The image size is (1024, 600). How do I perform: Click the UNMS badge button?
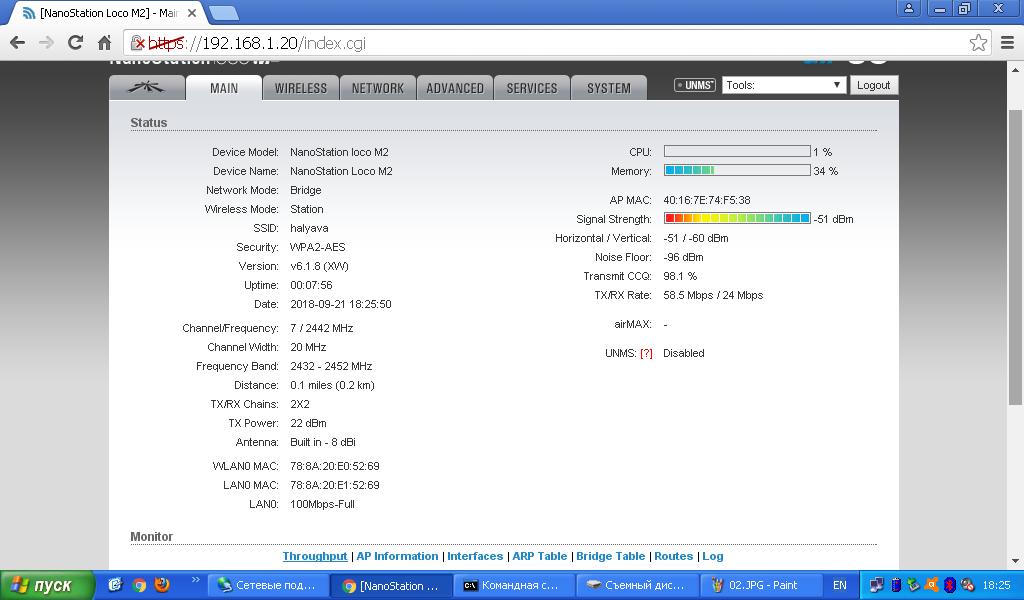pos(695,85)
